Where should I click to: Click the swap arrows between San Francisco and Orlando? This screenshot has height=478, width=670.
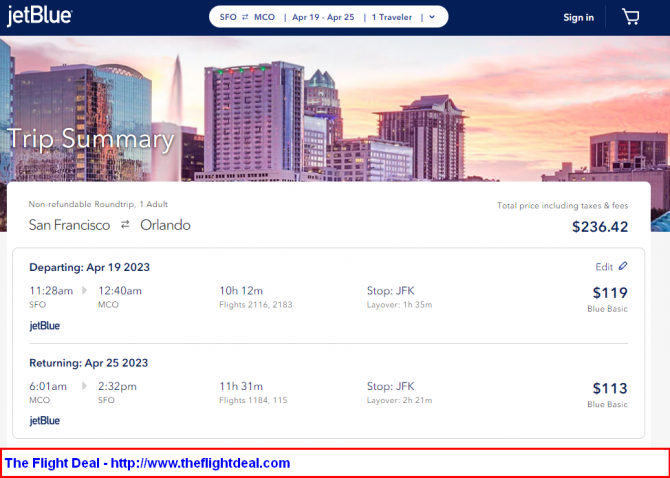coord(125,224)
